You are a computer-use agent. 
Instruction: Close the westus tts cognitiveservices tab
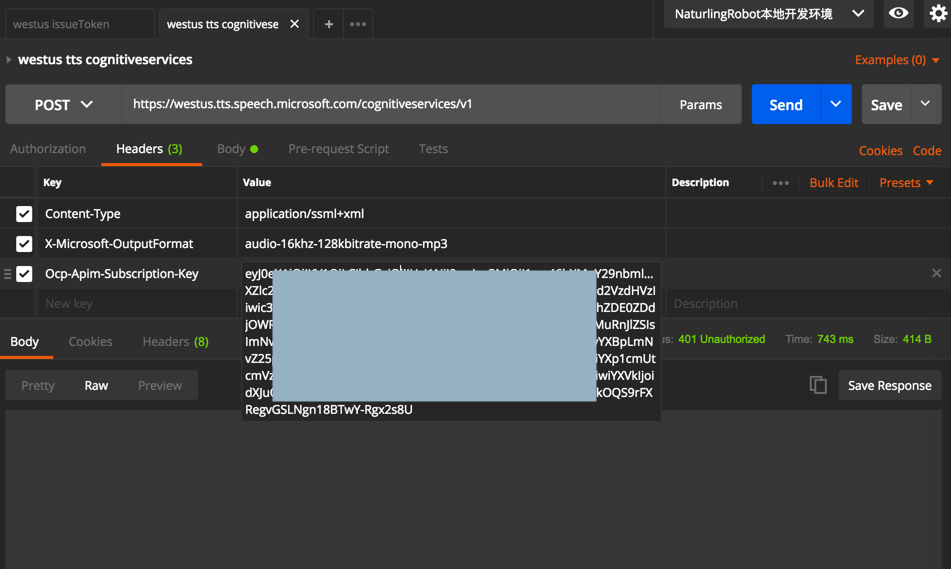click(x=295, y=24)
